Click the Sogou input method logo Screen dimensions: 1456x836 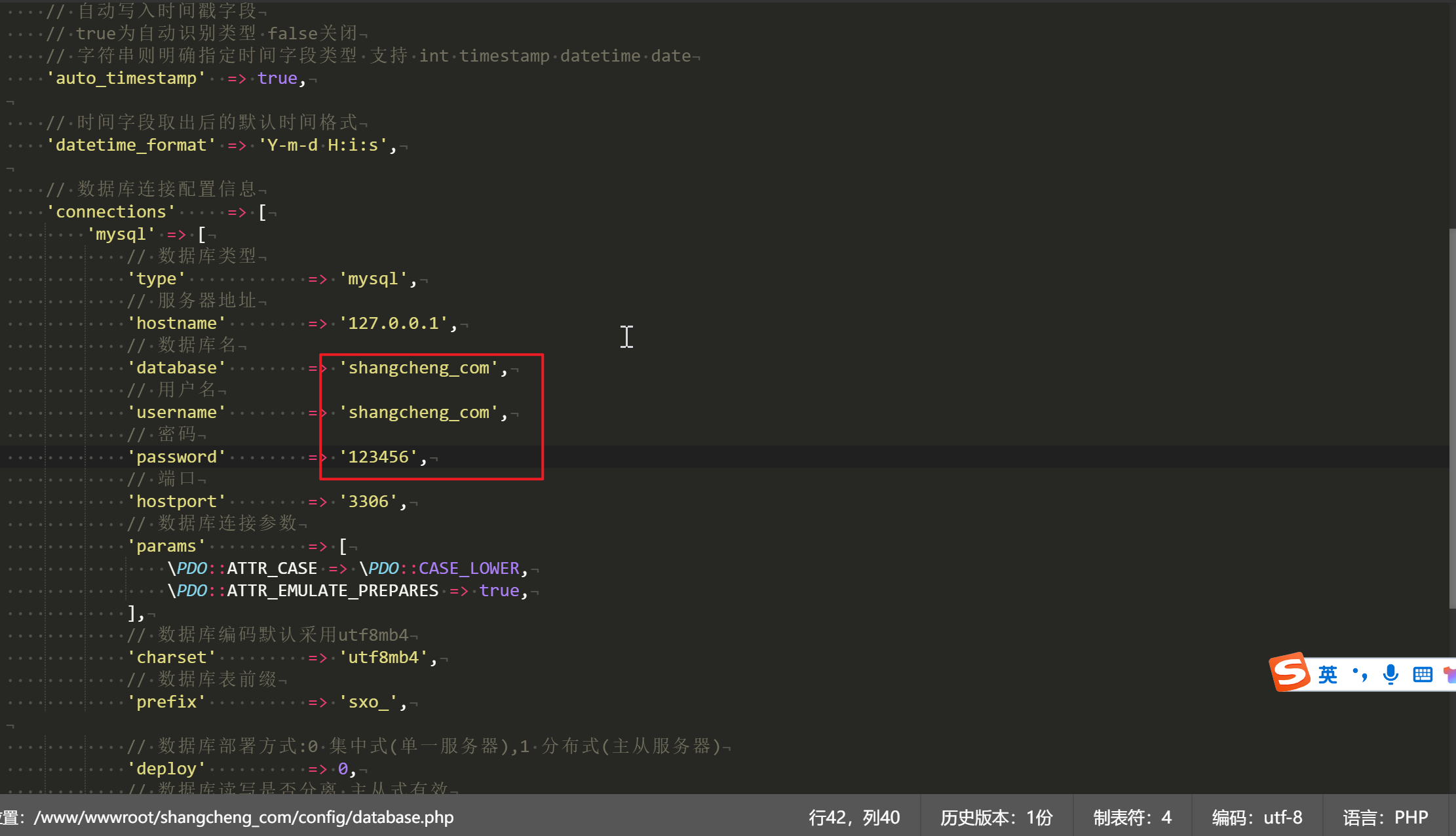[1290, 672]
